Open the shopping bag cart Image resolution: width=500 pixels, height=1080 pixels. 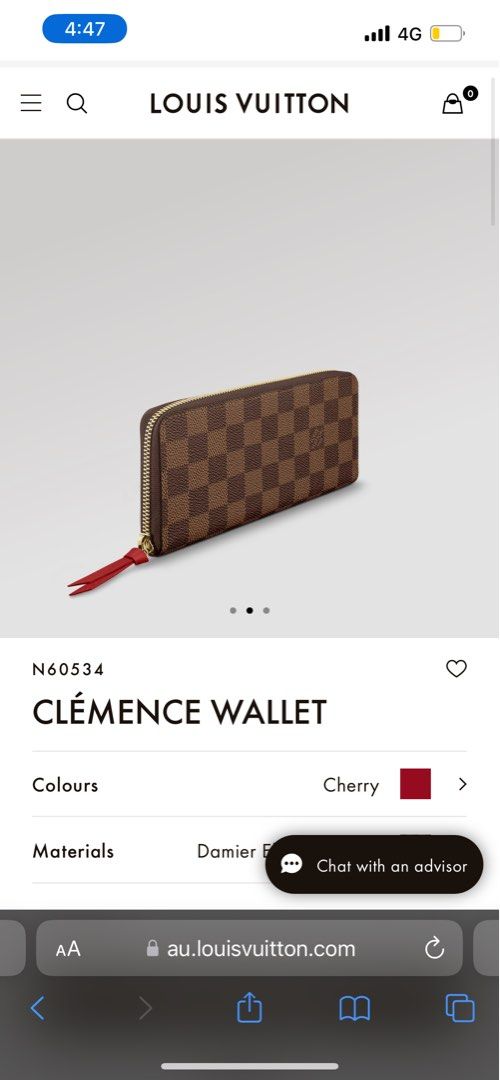(453, 103)
